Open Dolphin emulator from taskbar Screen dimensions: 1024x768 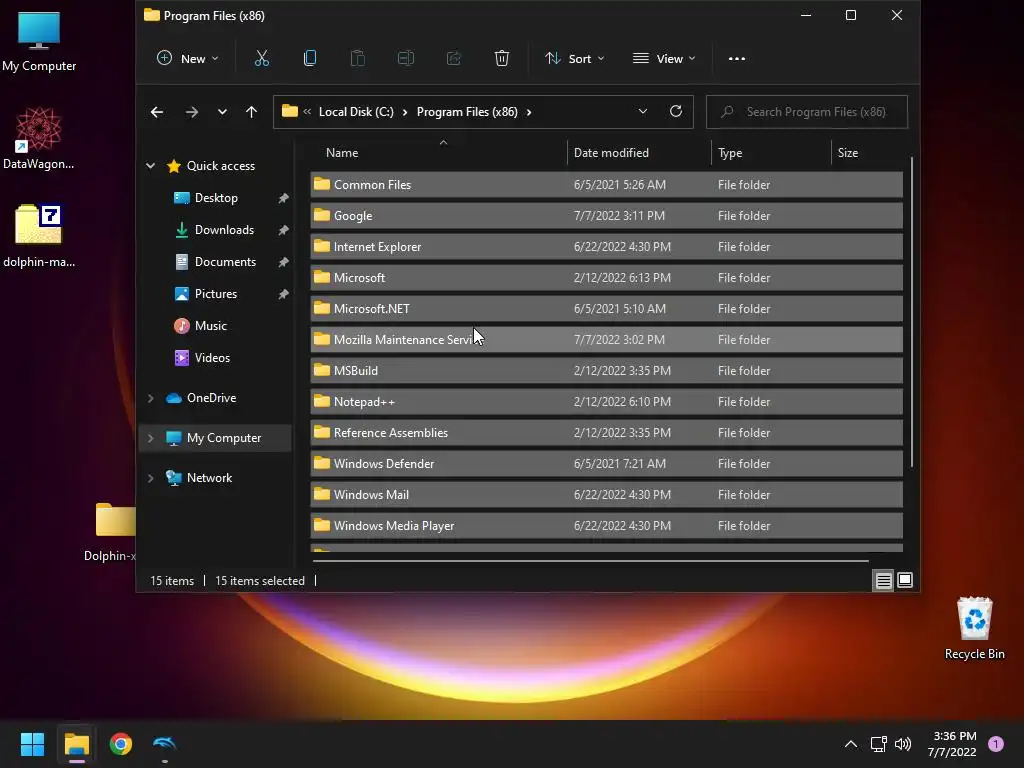coord(165,743)
